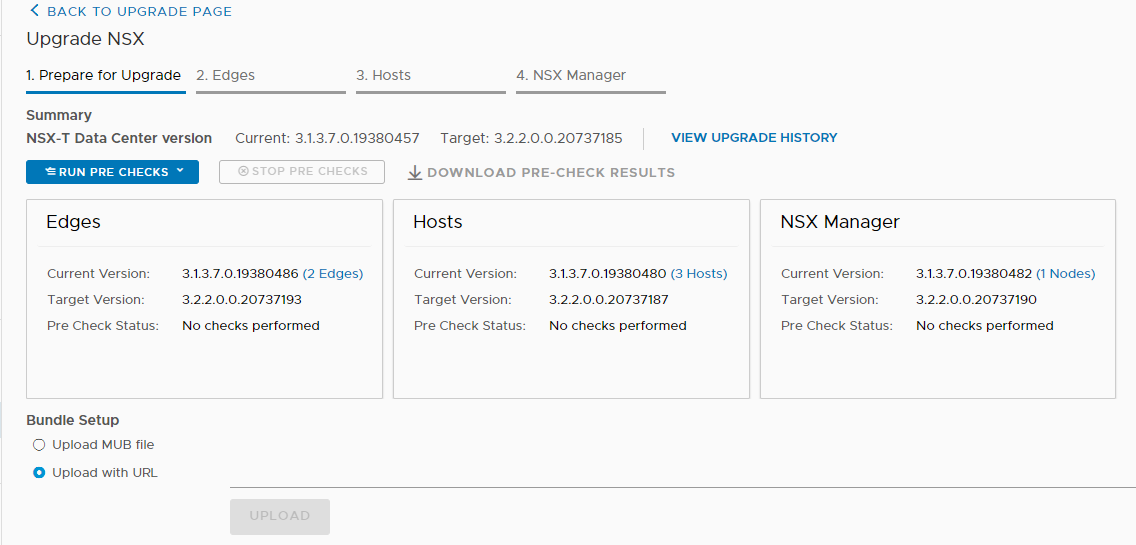Expand the Run Pre Checks dropdown arrow
The image size is (1136, 545).
coord(180,171)
